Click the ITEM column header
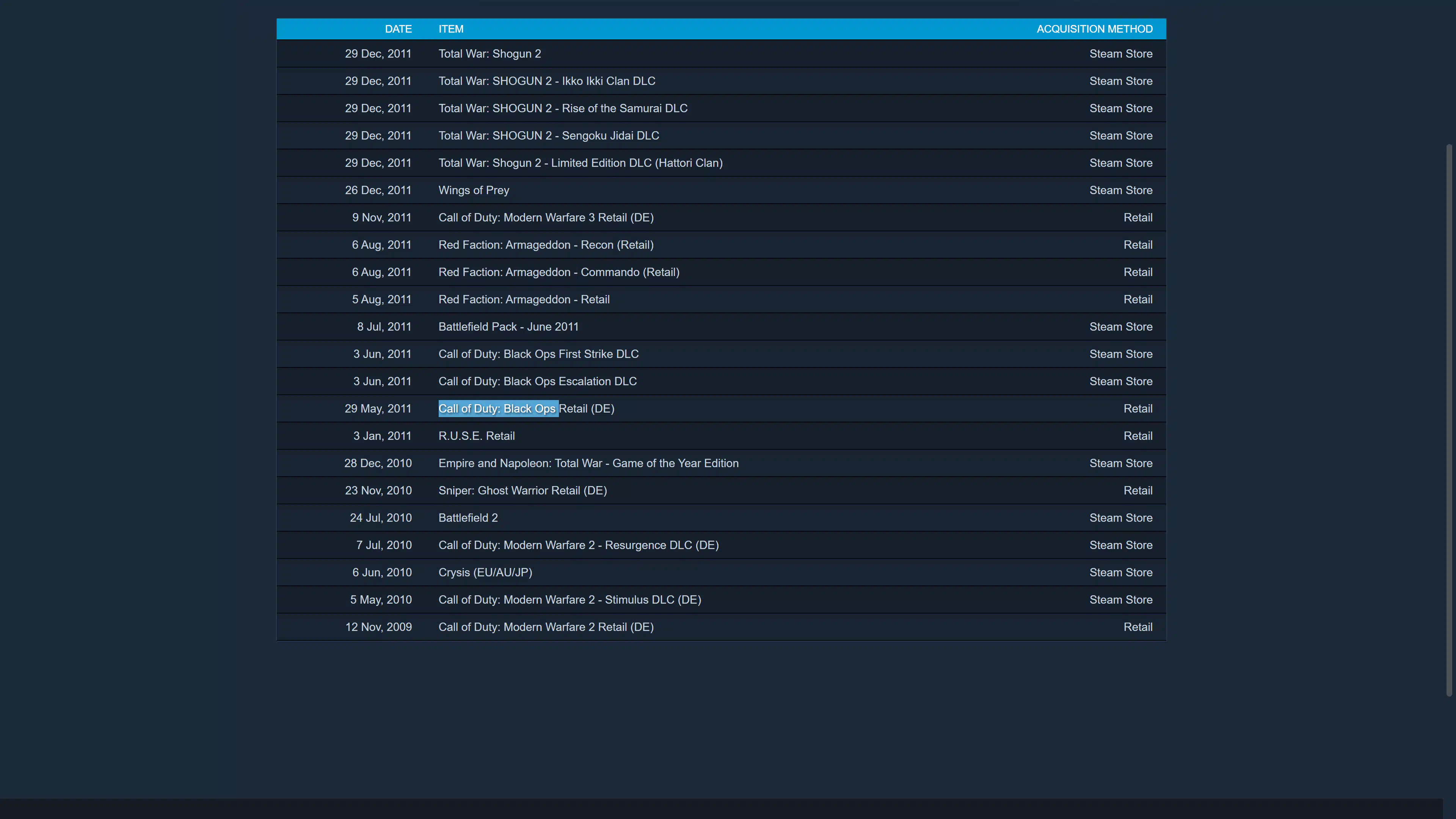 [x=450, y=29]
